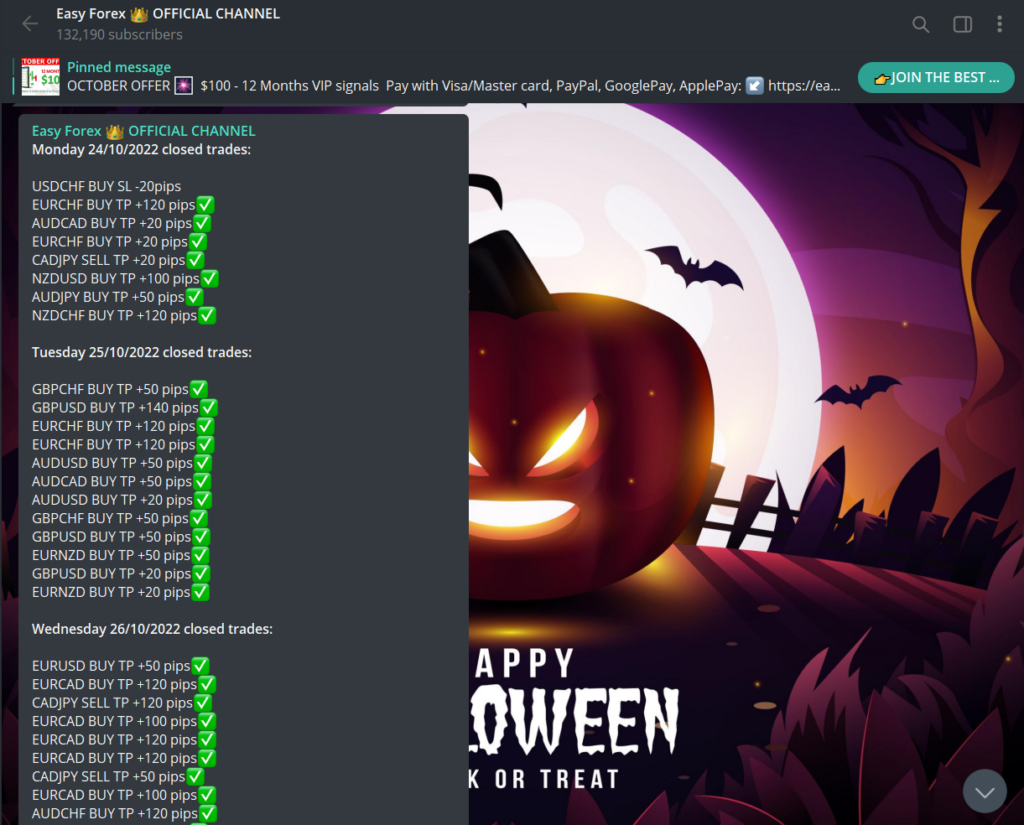This screenshot has width=1024, height=825.
Task: Click 'Monday 24/10/2022 closed trades:' heading
Action: tap(141, 150)
